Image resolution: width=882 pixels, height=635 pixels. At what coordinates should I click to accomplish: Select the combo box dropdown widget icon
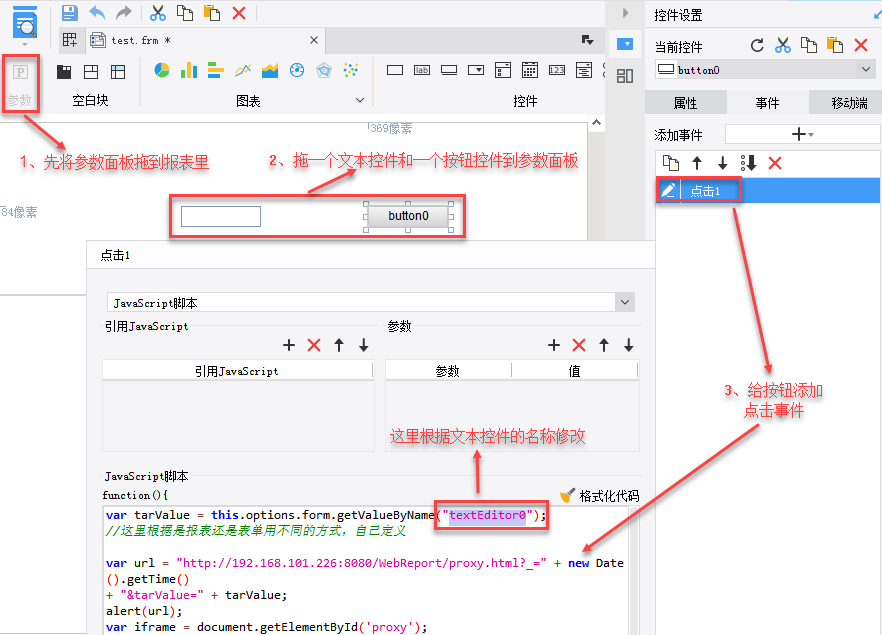[x=476, y=70]
